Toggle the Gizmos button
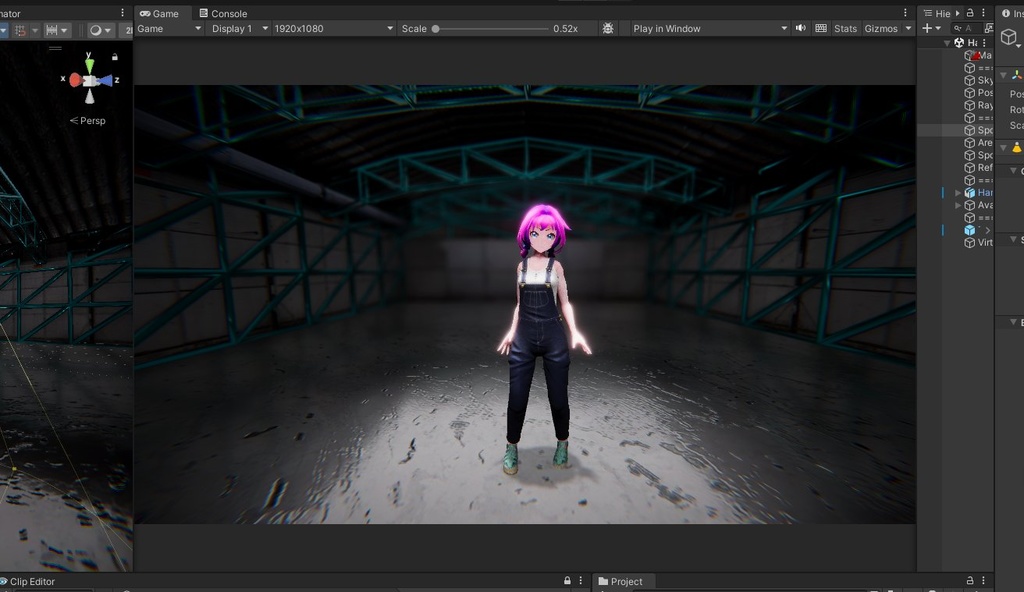The width and height of the screenshot is (1024, 592). click(x=881, y=29)
